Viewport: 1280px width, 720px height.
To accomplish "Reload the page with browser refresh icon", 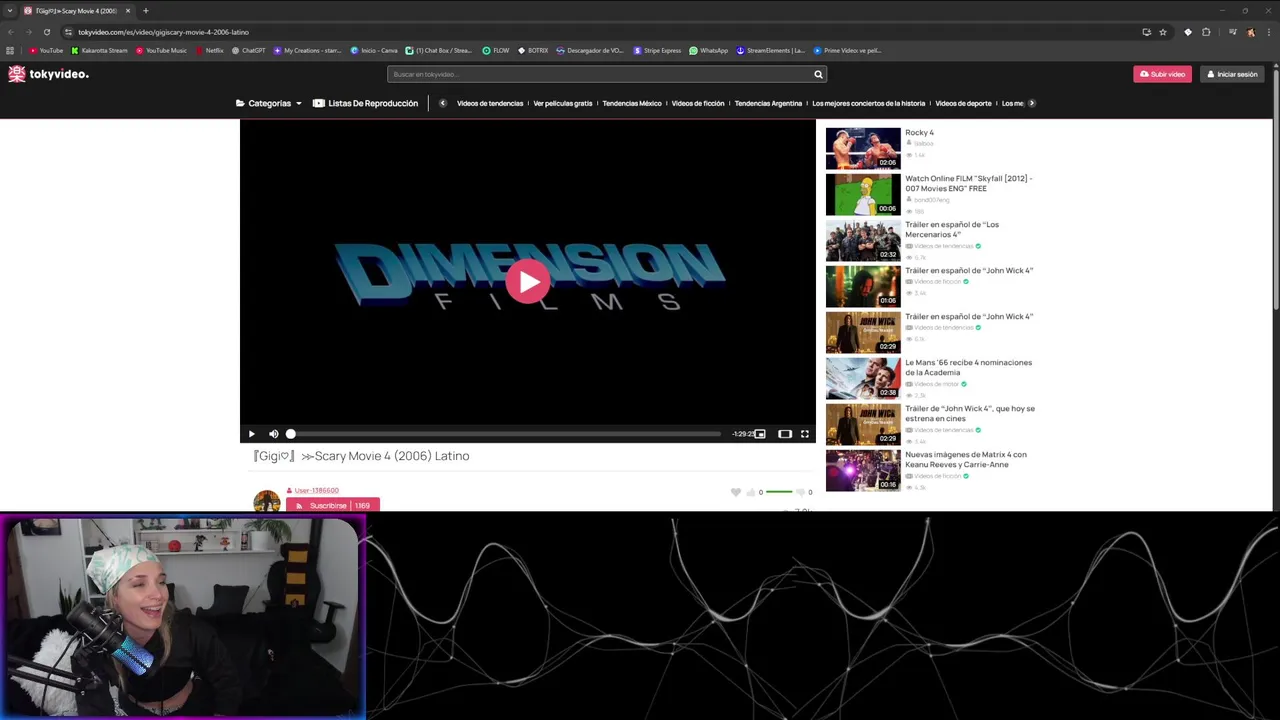I will (46, 32).
